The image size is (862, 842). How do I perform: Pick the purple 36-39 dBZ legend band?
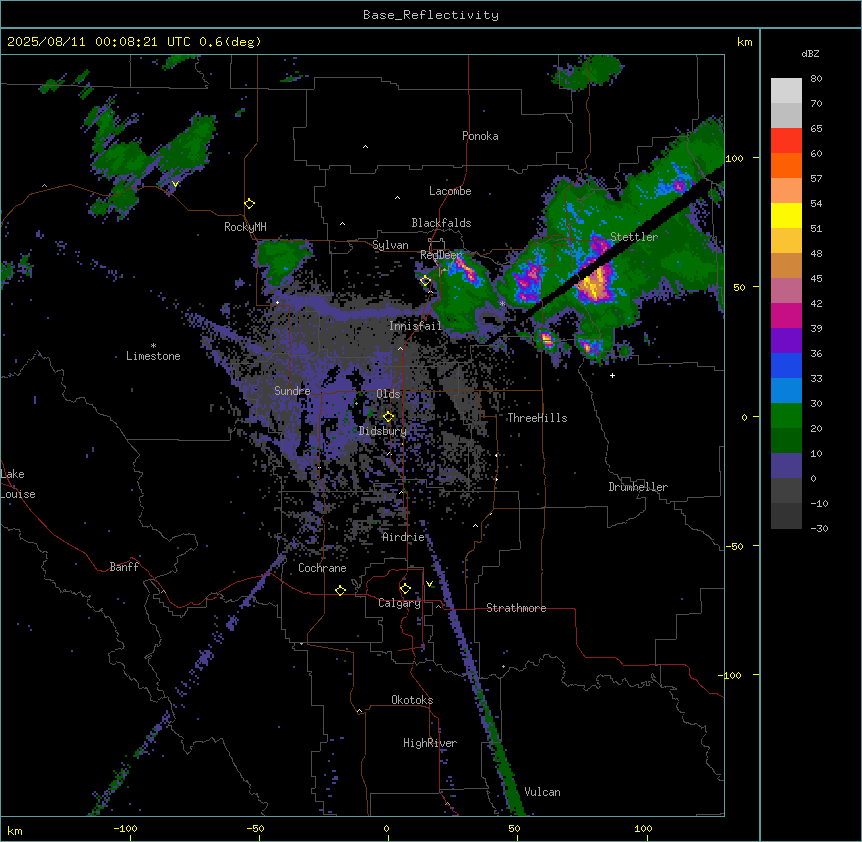pyautogui.click(x=786, y=341)
